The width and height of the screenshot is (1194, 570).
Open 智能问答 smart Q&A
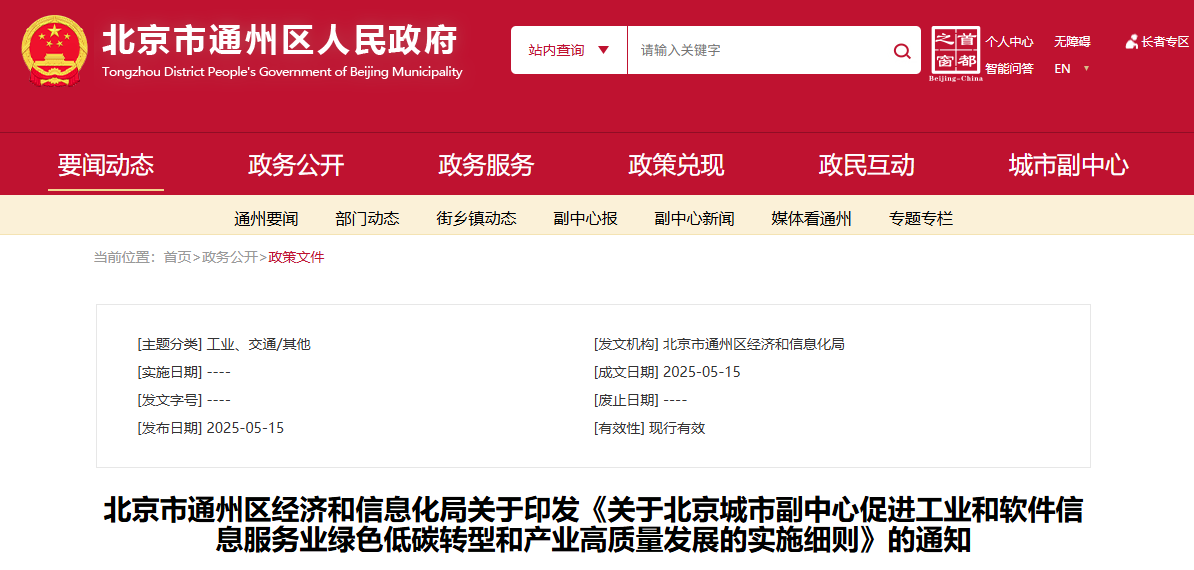click(x=1008, y=69)
